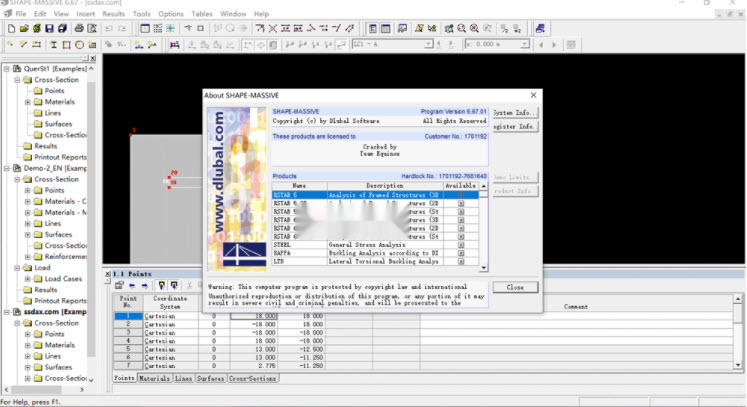The width and height of the screenshot is (747, 407).
Task: Expand the Load Cases tree node
Action: [x=28, y=279]
